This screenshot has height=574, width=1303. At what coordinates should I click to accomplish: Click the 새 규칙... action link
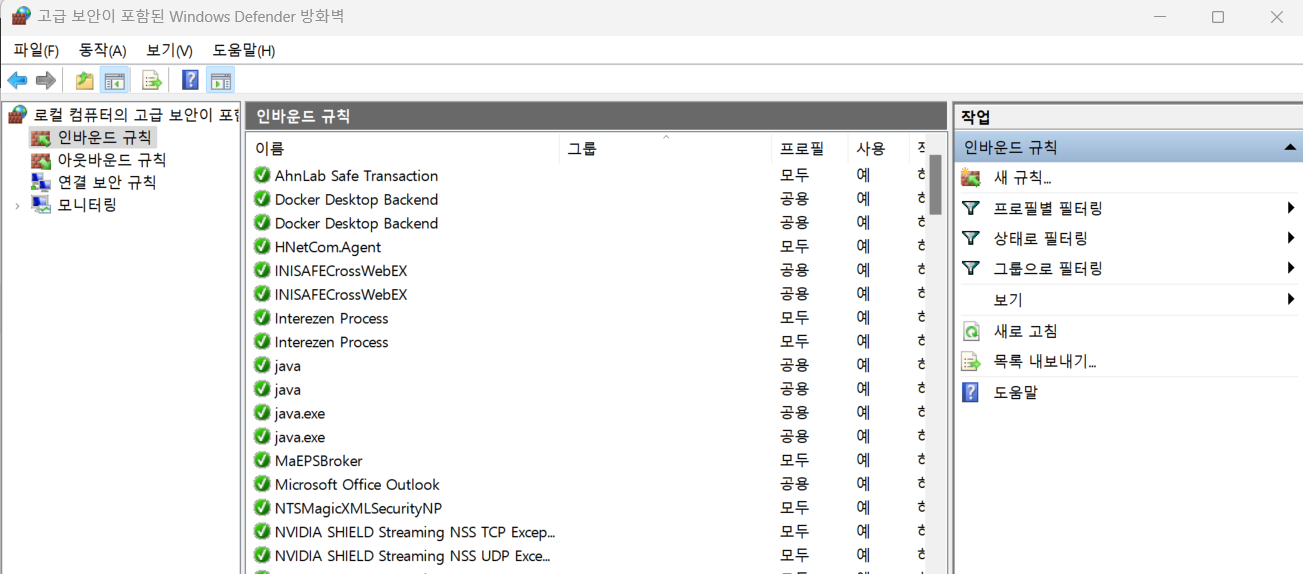[x=1022, y=178]
